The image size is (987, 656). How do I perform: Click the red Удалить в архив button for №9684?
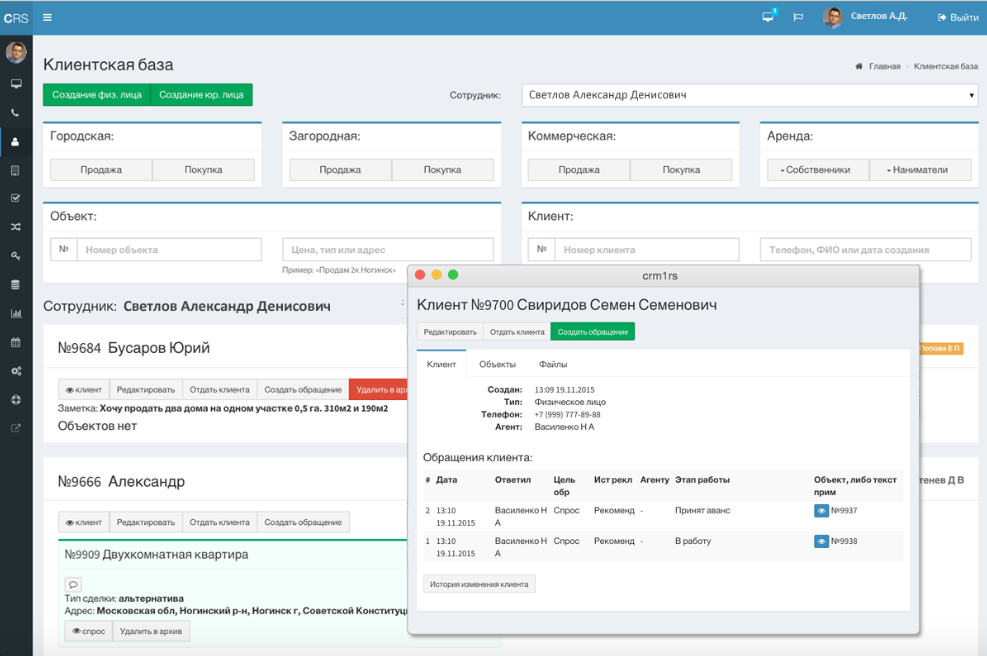pyautogui.click(x=378, y=390)
